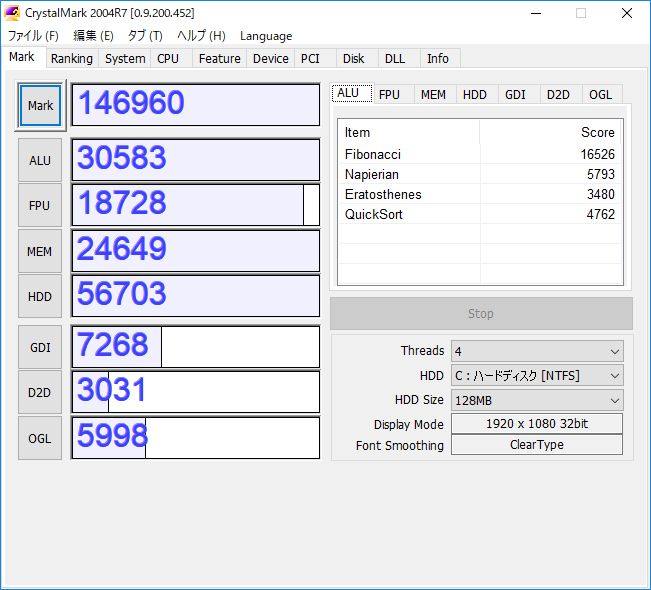Click the Stop button
The height and width of the screenshot is (590, 651).
click(x=481, y=313)
